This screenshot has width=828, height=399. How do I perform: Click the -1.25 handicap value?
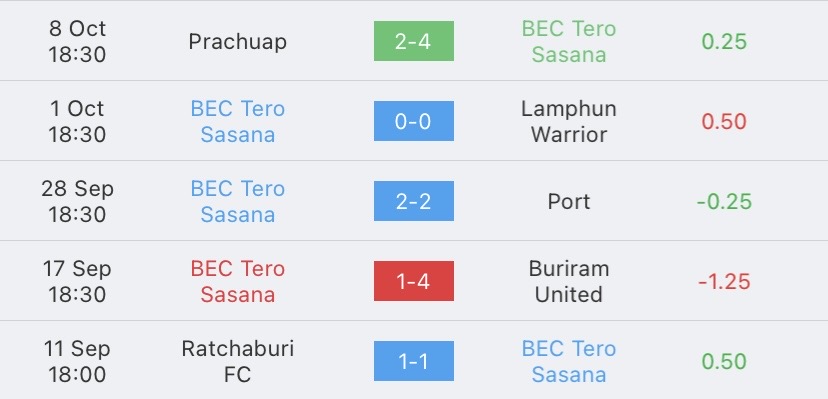click(x=724, y=282)
